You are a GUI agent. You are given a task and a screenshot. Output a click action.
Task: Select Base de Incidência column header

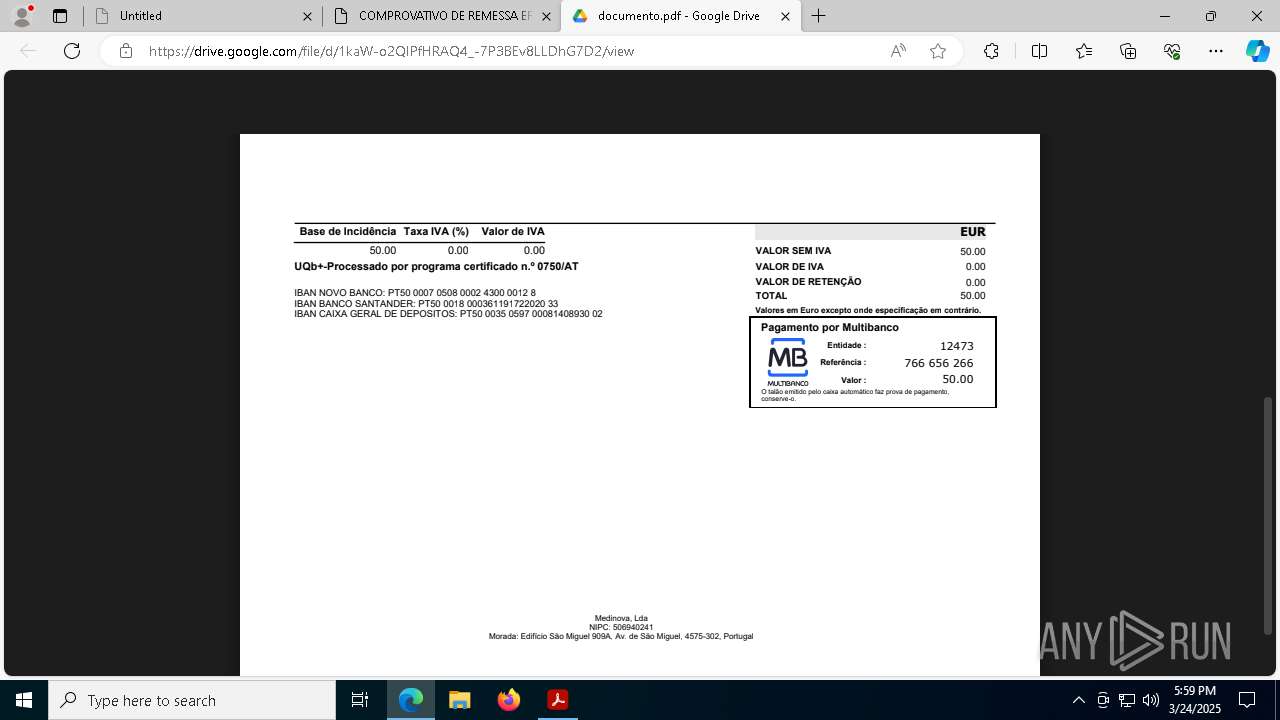pyautogui.click(x=348, y=232)
